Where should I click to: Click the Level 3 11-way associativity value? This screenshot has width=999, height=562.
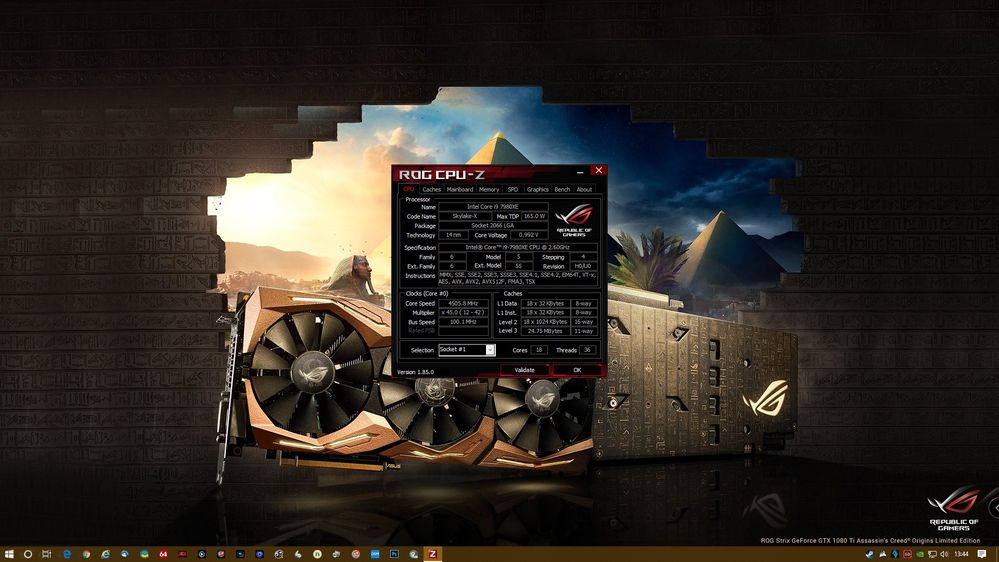[584, 331]
